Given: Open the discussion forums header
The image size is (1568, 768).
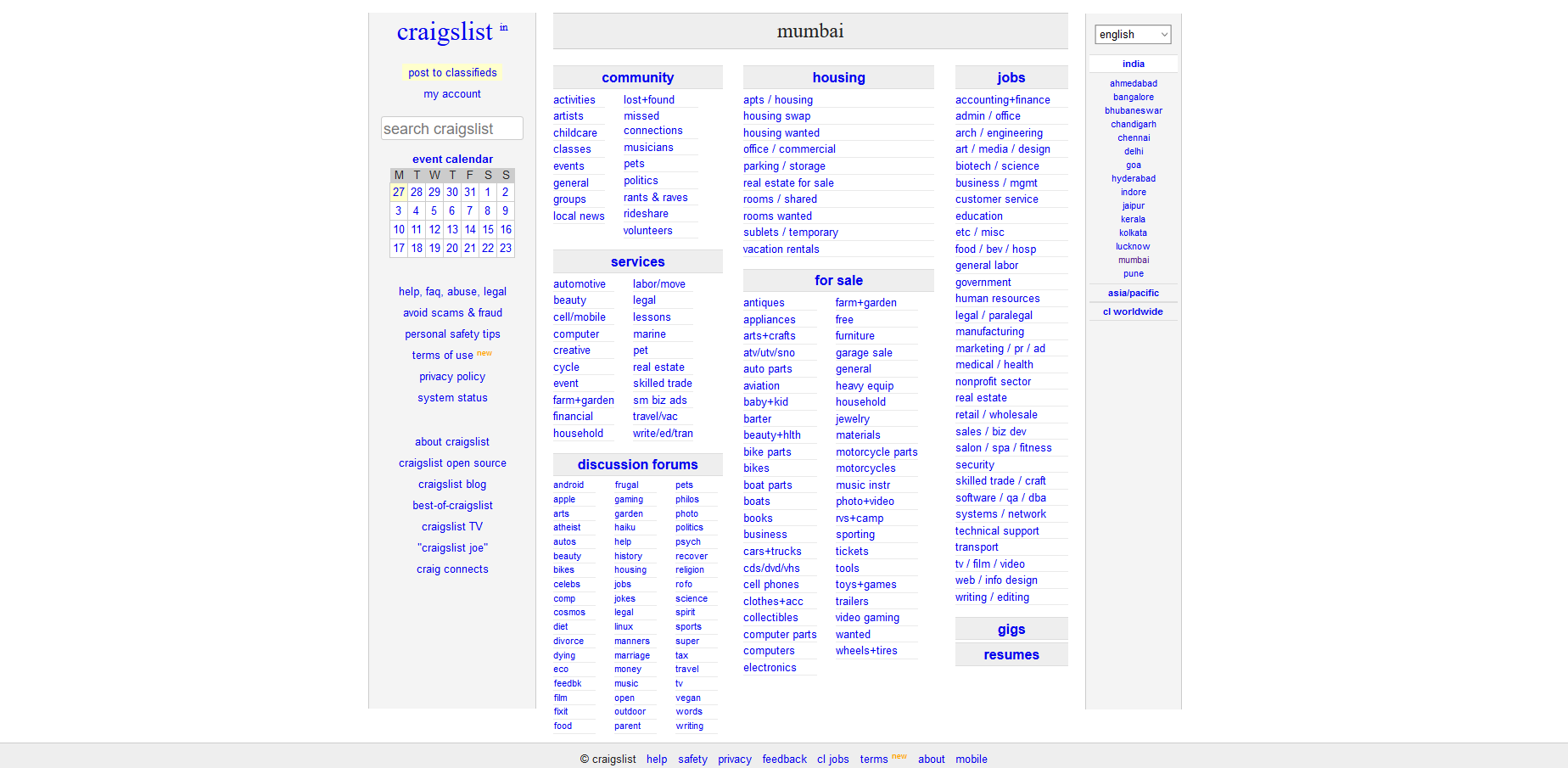Looking at the screenshot, I should pyautogui.click(x=638, y=464).
